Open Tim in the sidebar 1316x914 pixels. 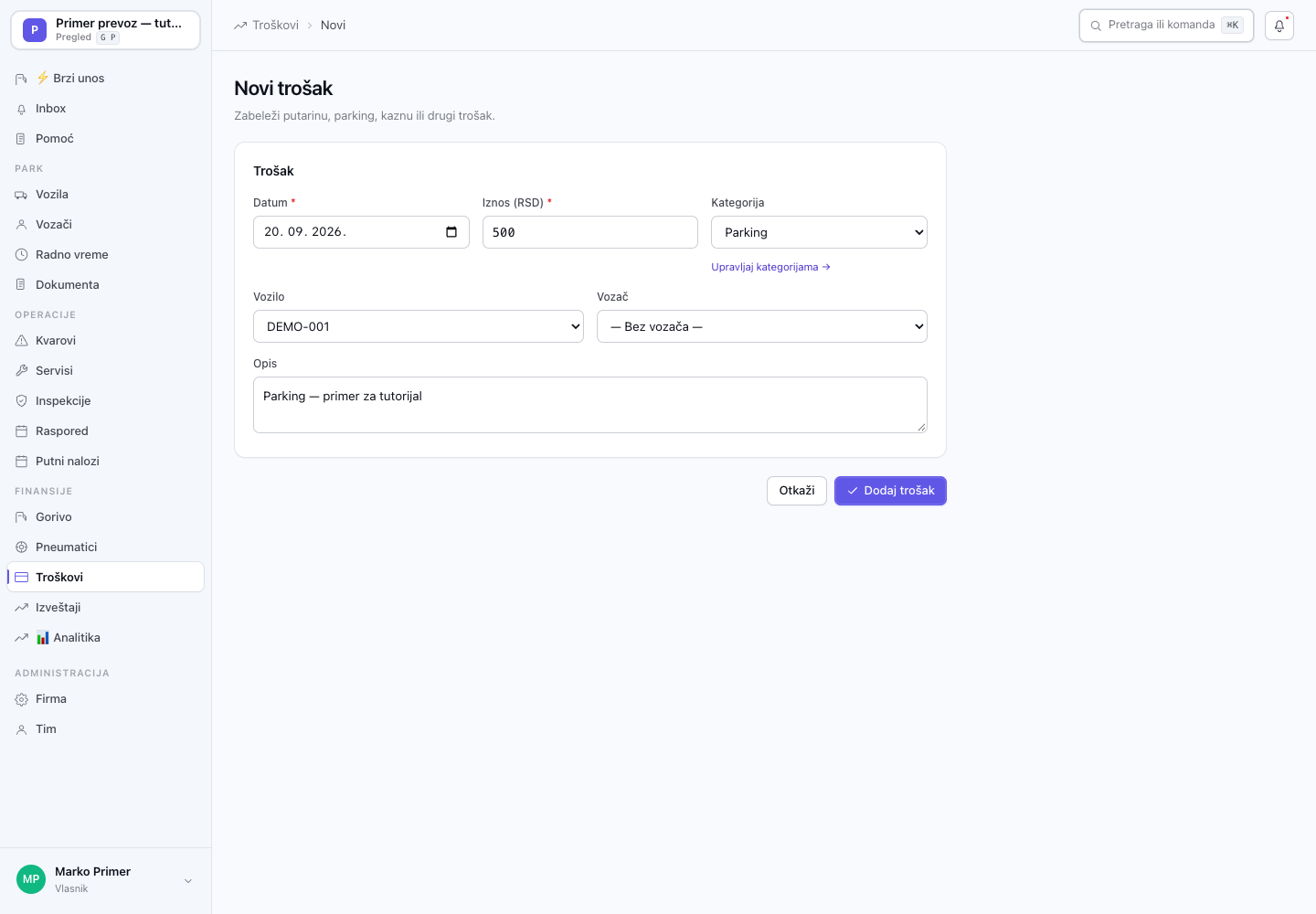click(105, 729)
